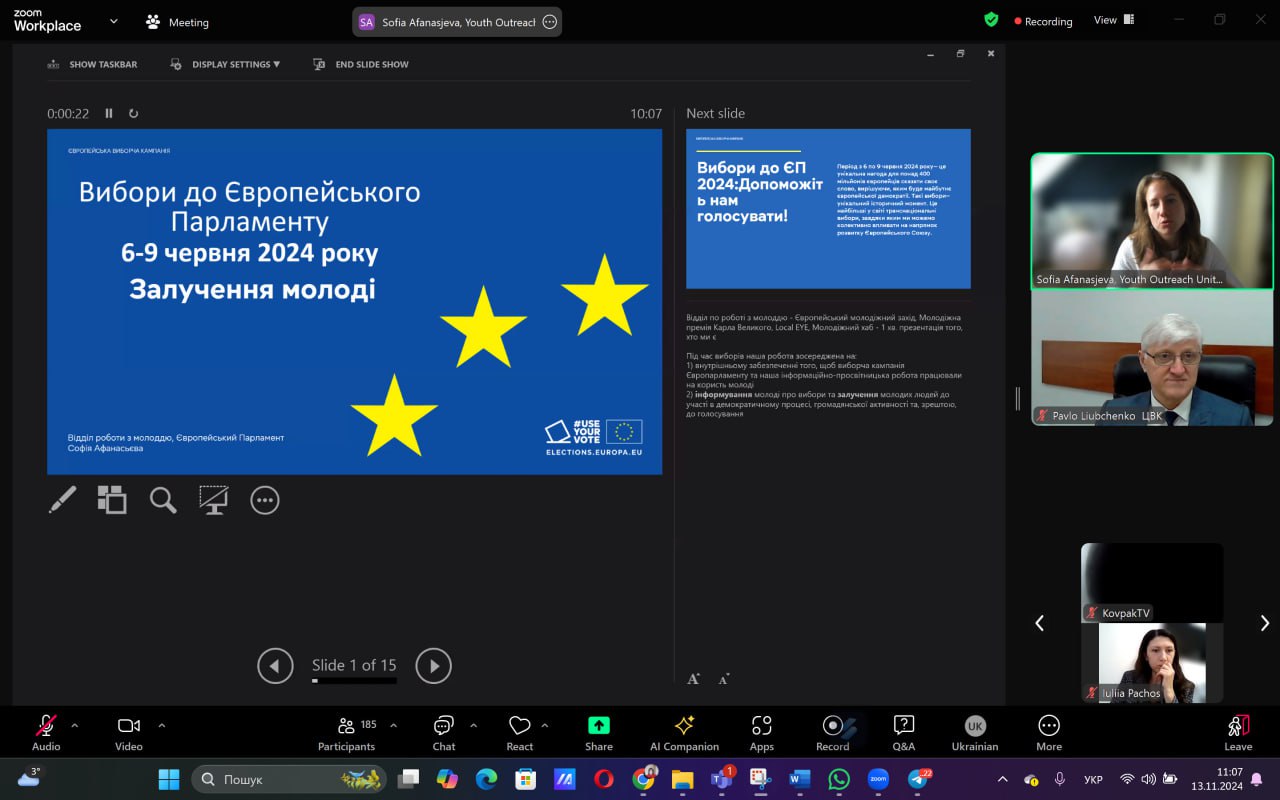The image size is (1280, 800).
Task: Click the slide progress bar
Action: coord(354,681)
